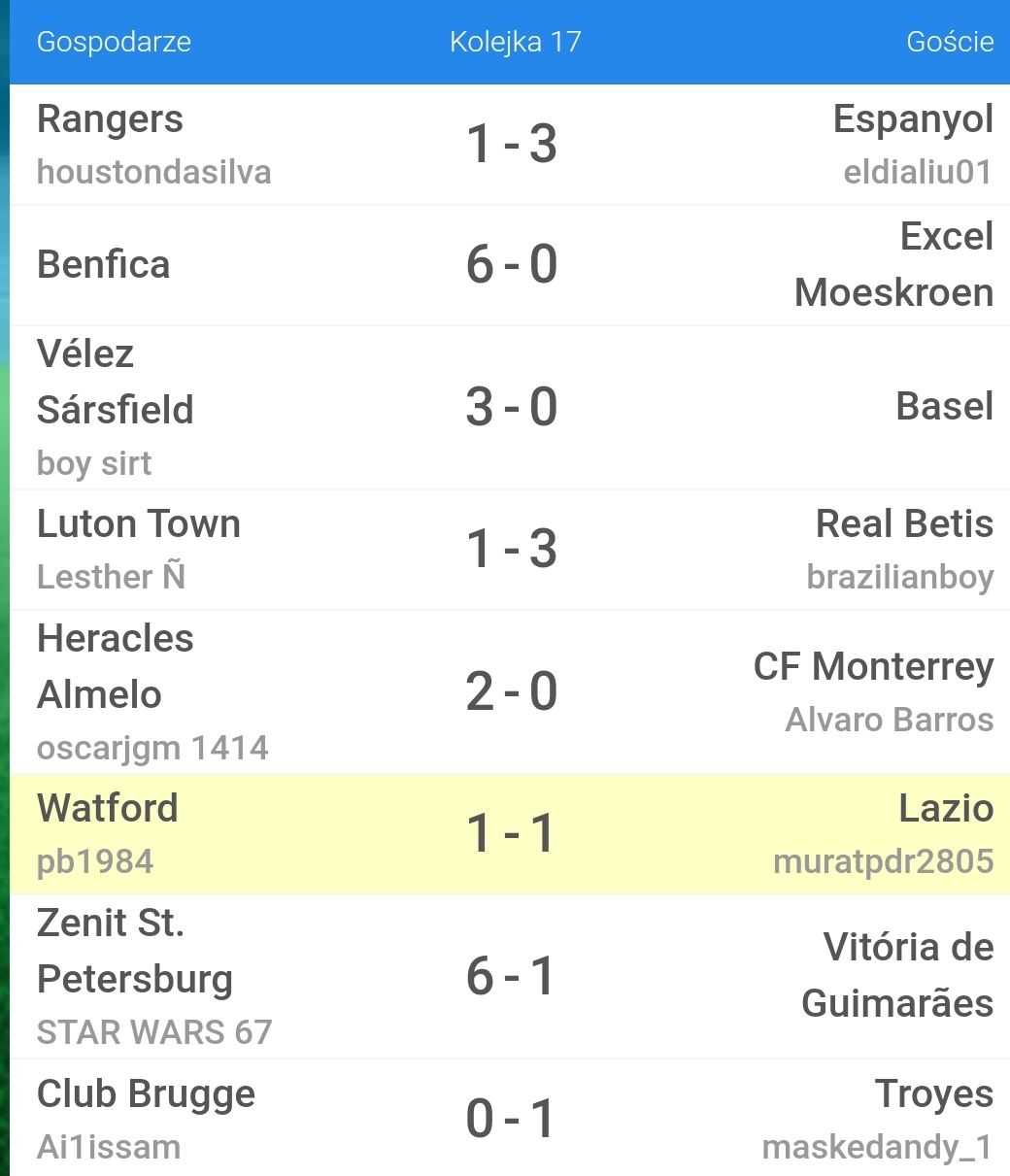Click the Gospodarze column header
Viewport: 1010px width, 1176px height.
click(114, 42)
